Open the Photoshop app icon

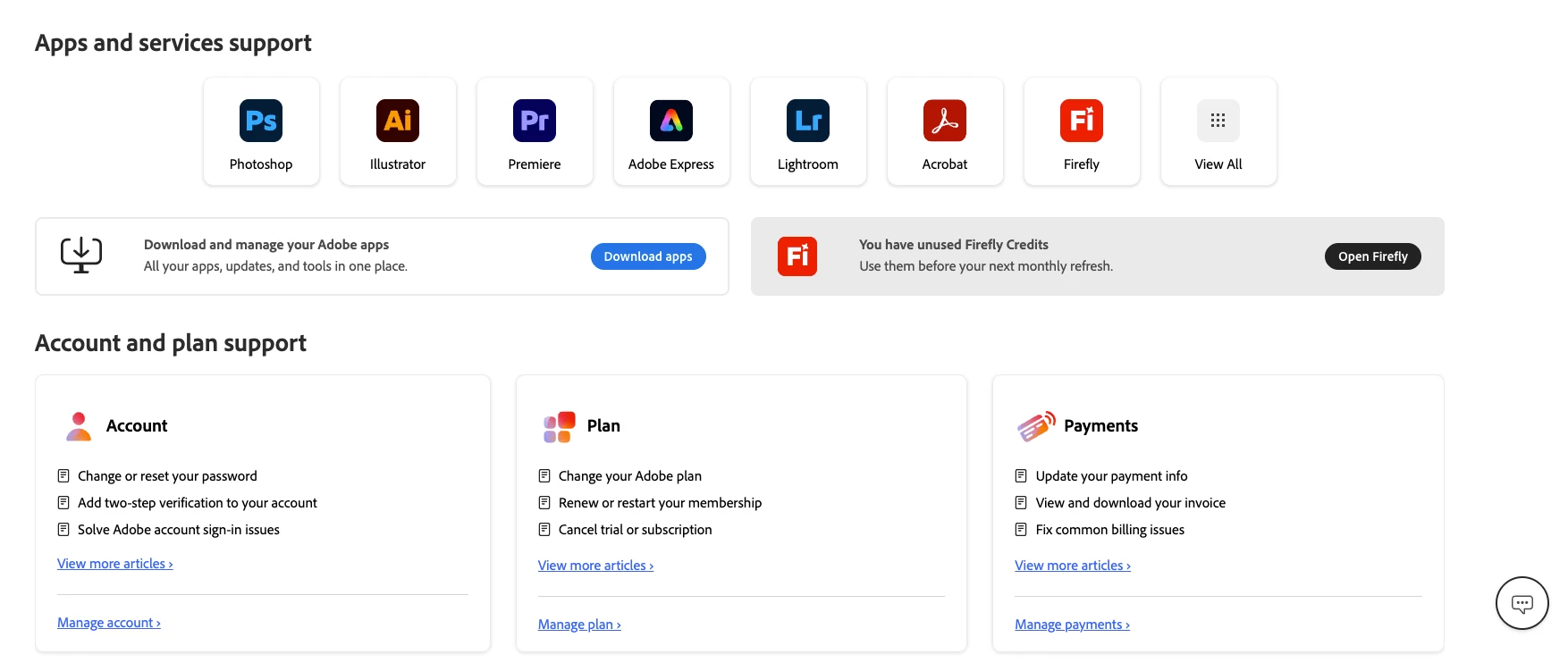coord(261,121)
